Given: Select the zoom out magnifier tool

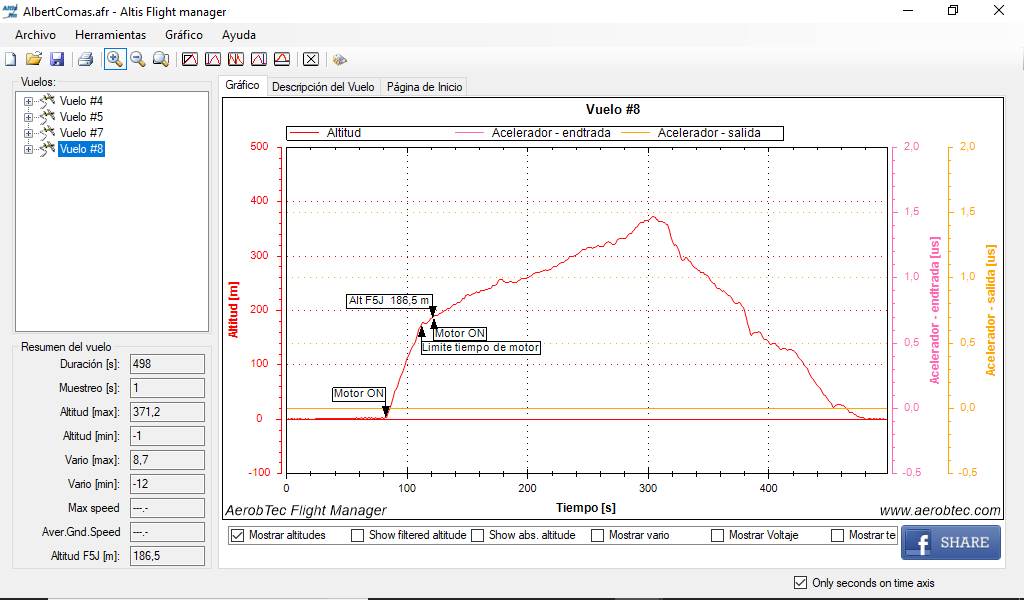Looking at the screenshot, I should click(138, 60).
